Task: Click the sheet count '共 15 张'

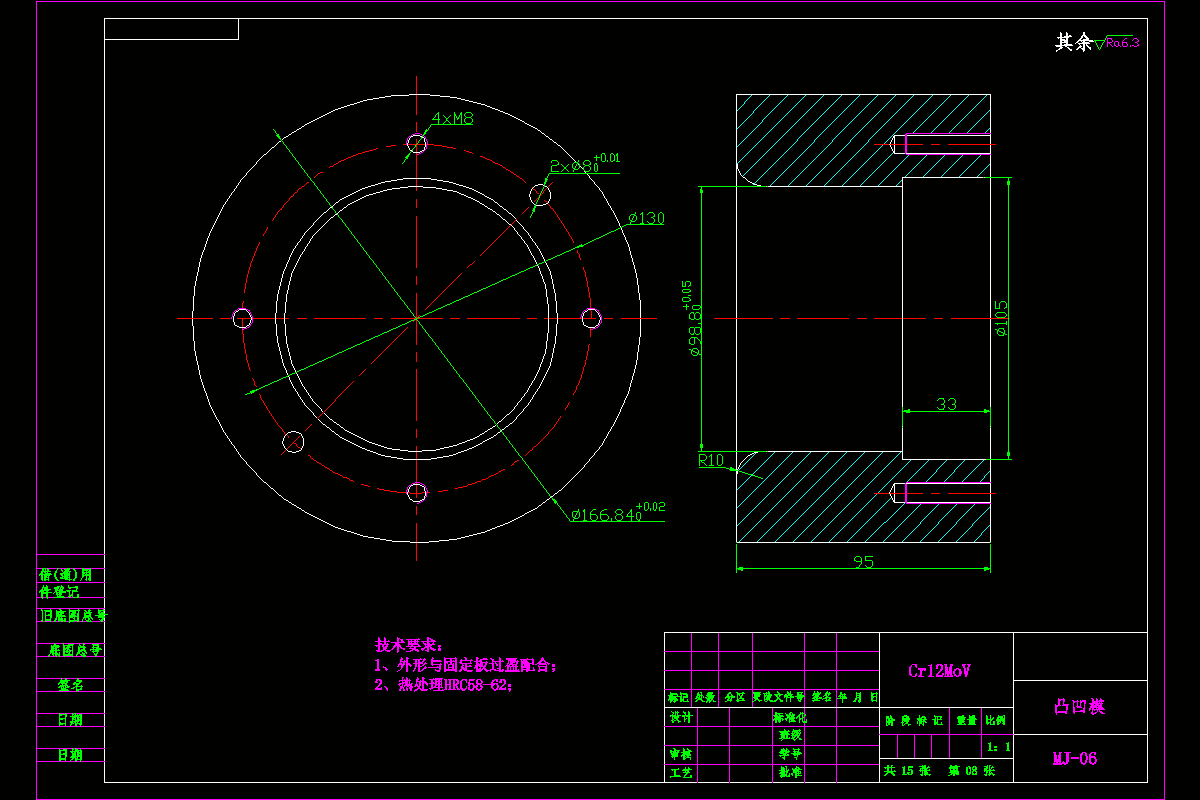Action: coord(907,772)
